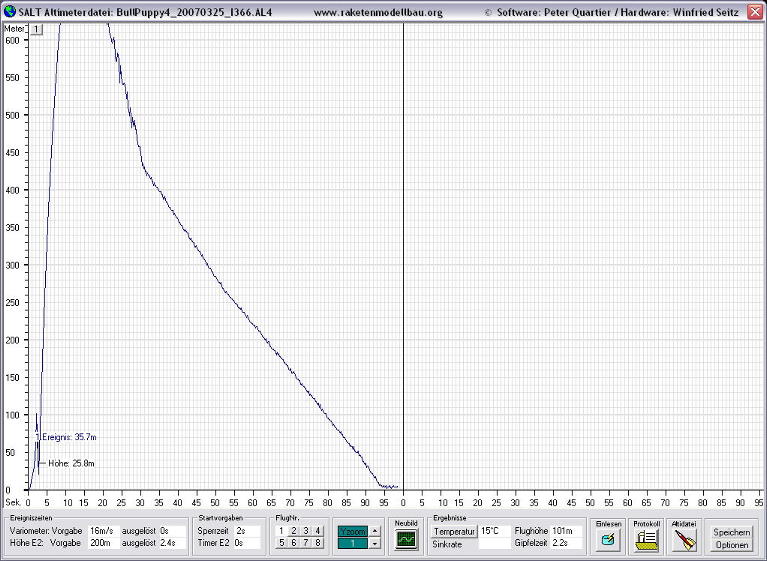Select flight number 1 button

282,530
